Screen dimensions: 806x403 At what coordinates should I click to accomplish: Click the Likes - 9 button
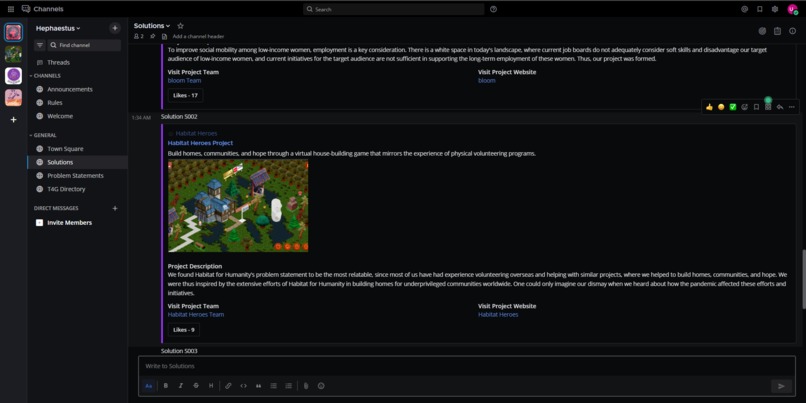pyautogui.click(x=184, y=329)
